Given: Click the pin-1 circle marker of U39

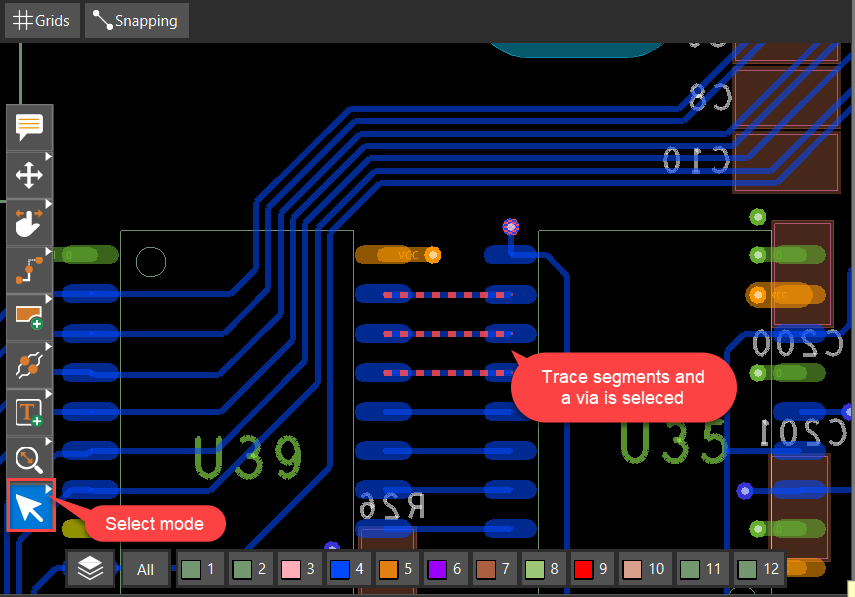Looking at the screenshot, I should pyautogui.click(x=151, y=262).
